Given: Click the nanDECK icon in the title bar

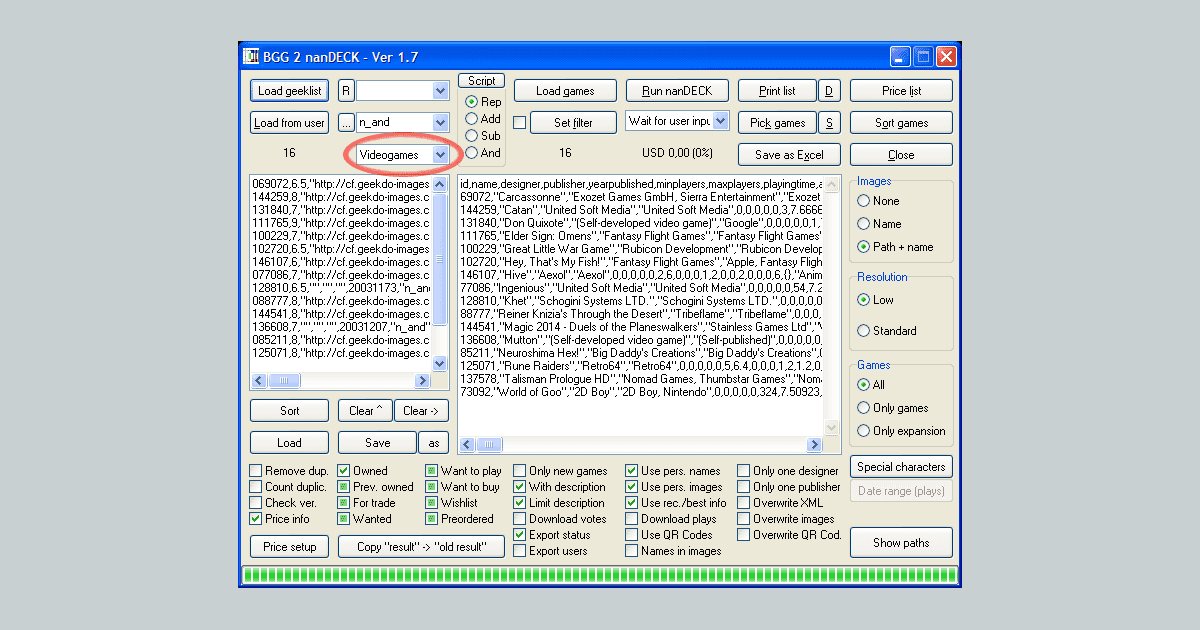Looking at the screenshot, I should click(x=252, y=56).
